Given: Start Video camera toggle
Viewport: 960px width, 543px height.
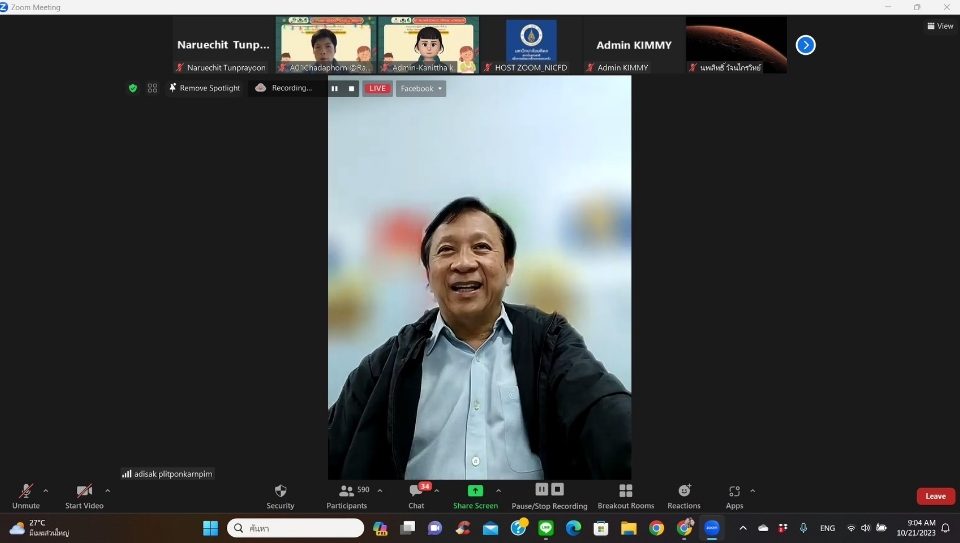Looking at the screenshot, I should [x=84, y=496].
